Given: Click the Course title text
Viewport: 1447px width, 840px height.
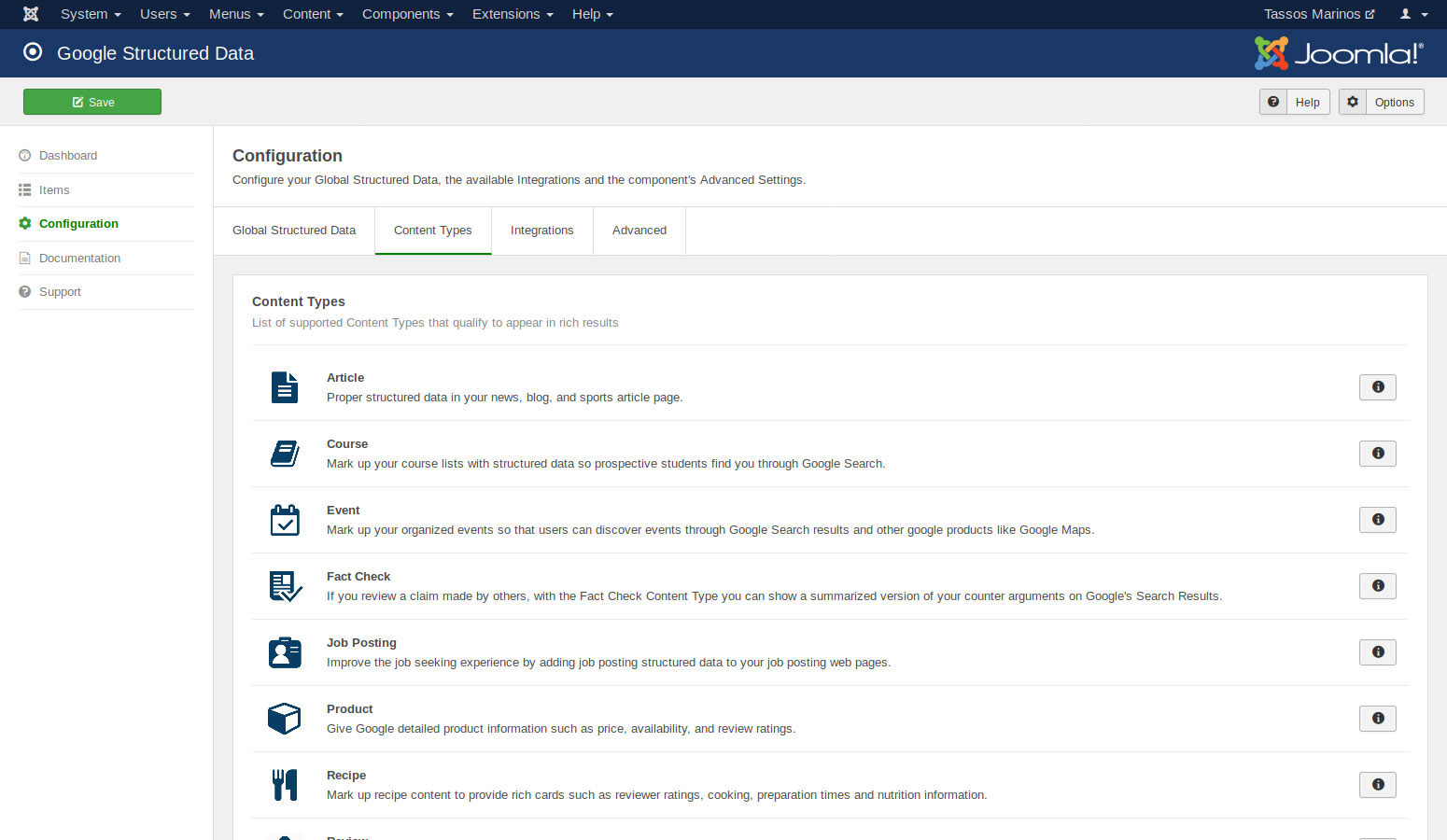Looking at the screenshot, I should pyautogui.click(x=347, y=444).
